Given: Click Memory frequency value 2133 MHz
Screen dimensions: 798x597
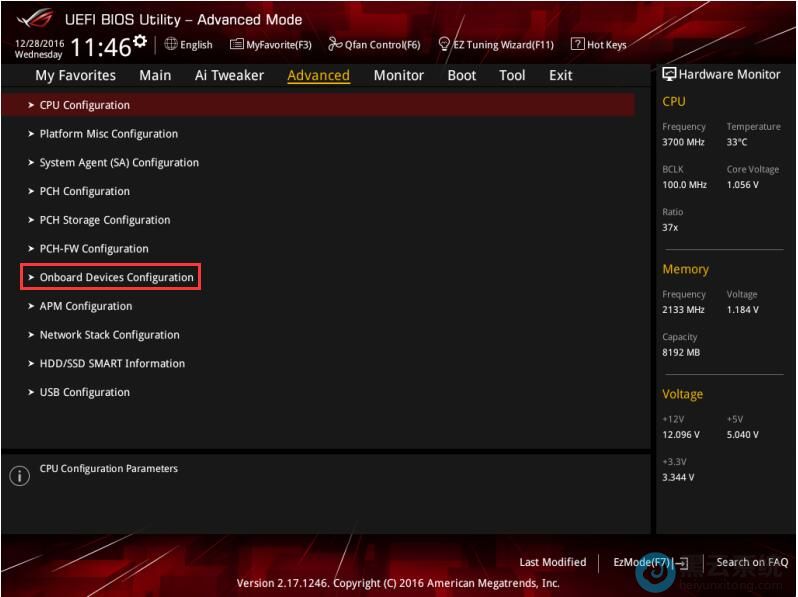Looking at the screenshot, I should click(683, 309).
